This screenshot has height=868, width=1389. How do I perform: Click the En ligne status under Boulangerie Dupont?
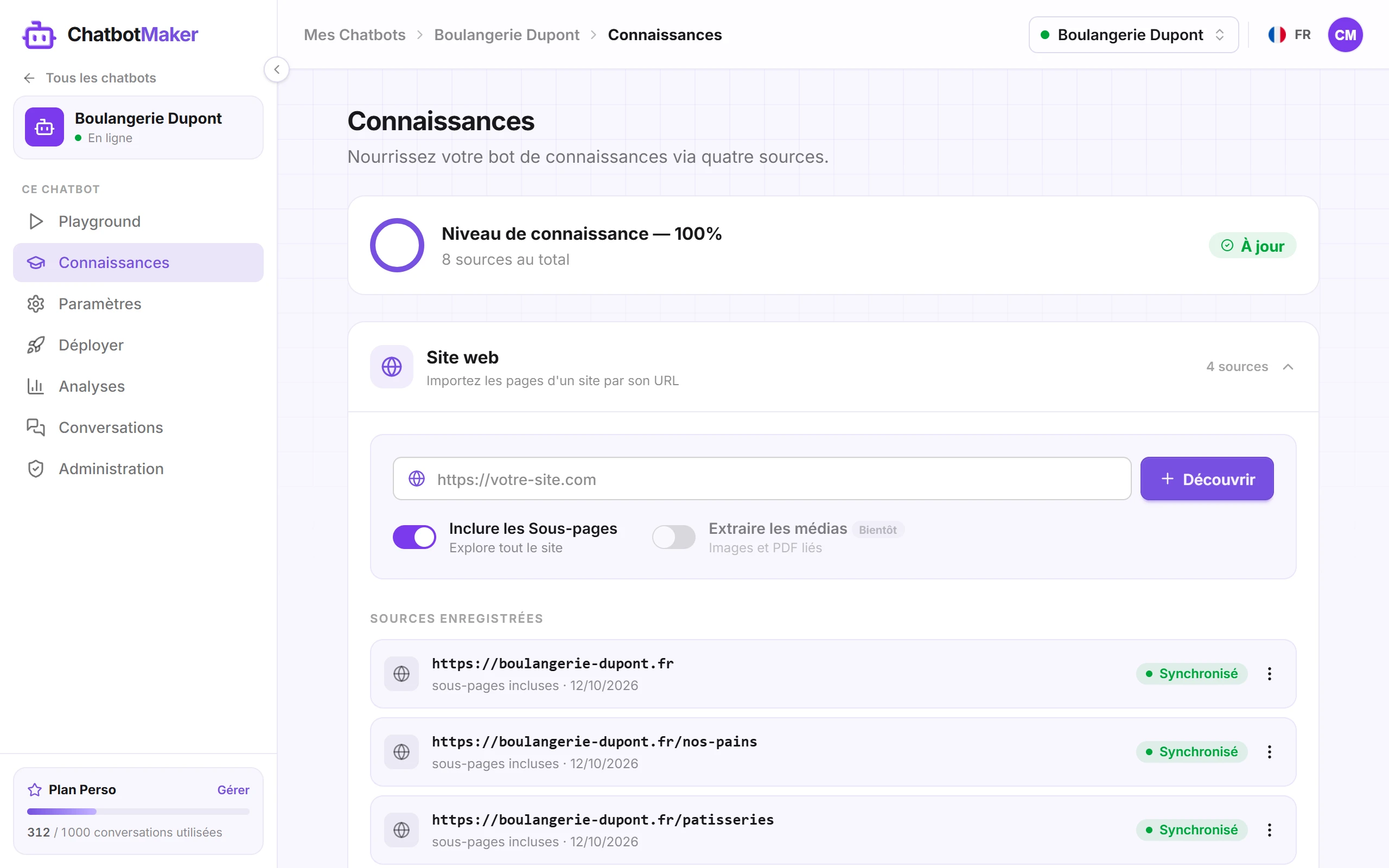point(103,138)
